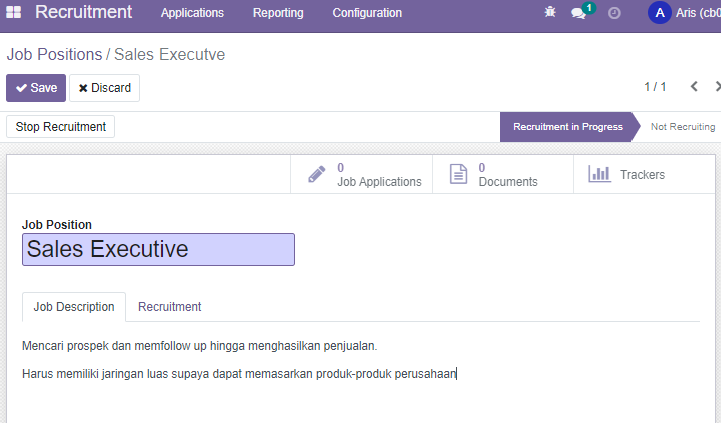Click the Stop Recruitment button

pos(61,126)
